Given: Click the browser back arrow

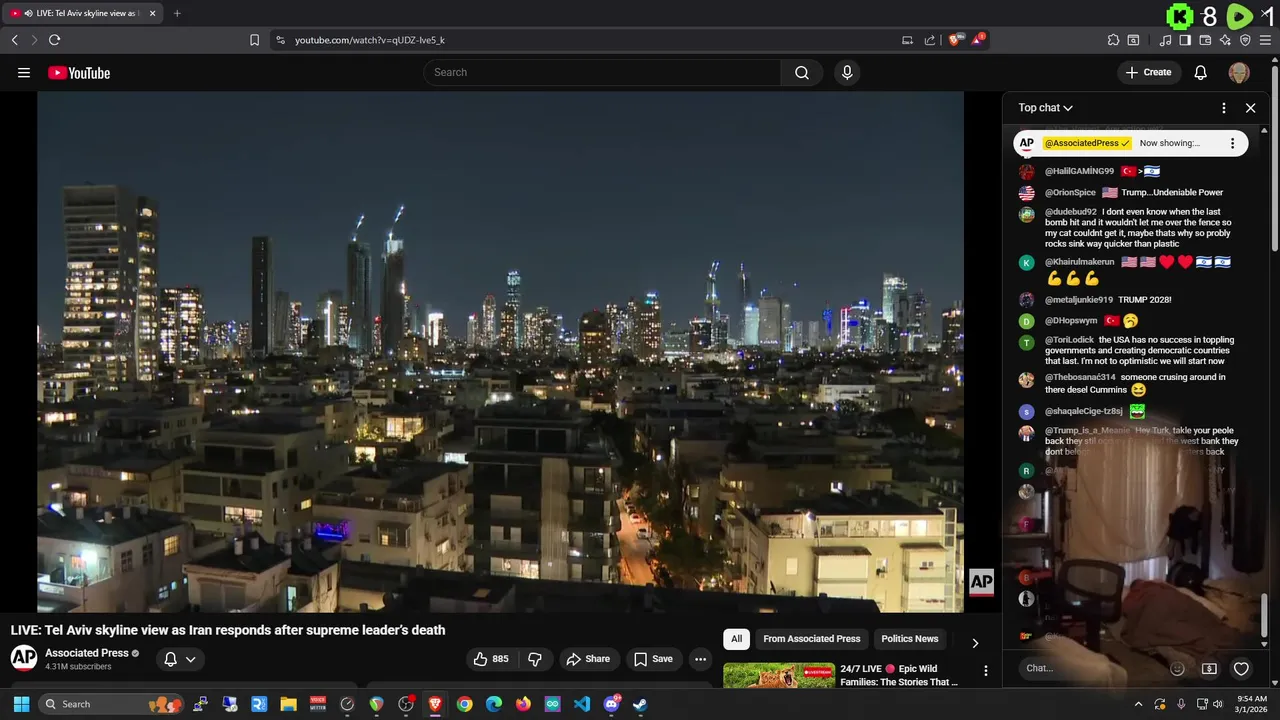Looking at the screenshot, I should point(14,40).
